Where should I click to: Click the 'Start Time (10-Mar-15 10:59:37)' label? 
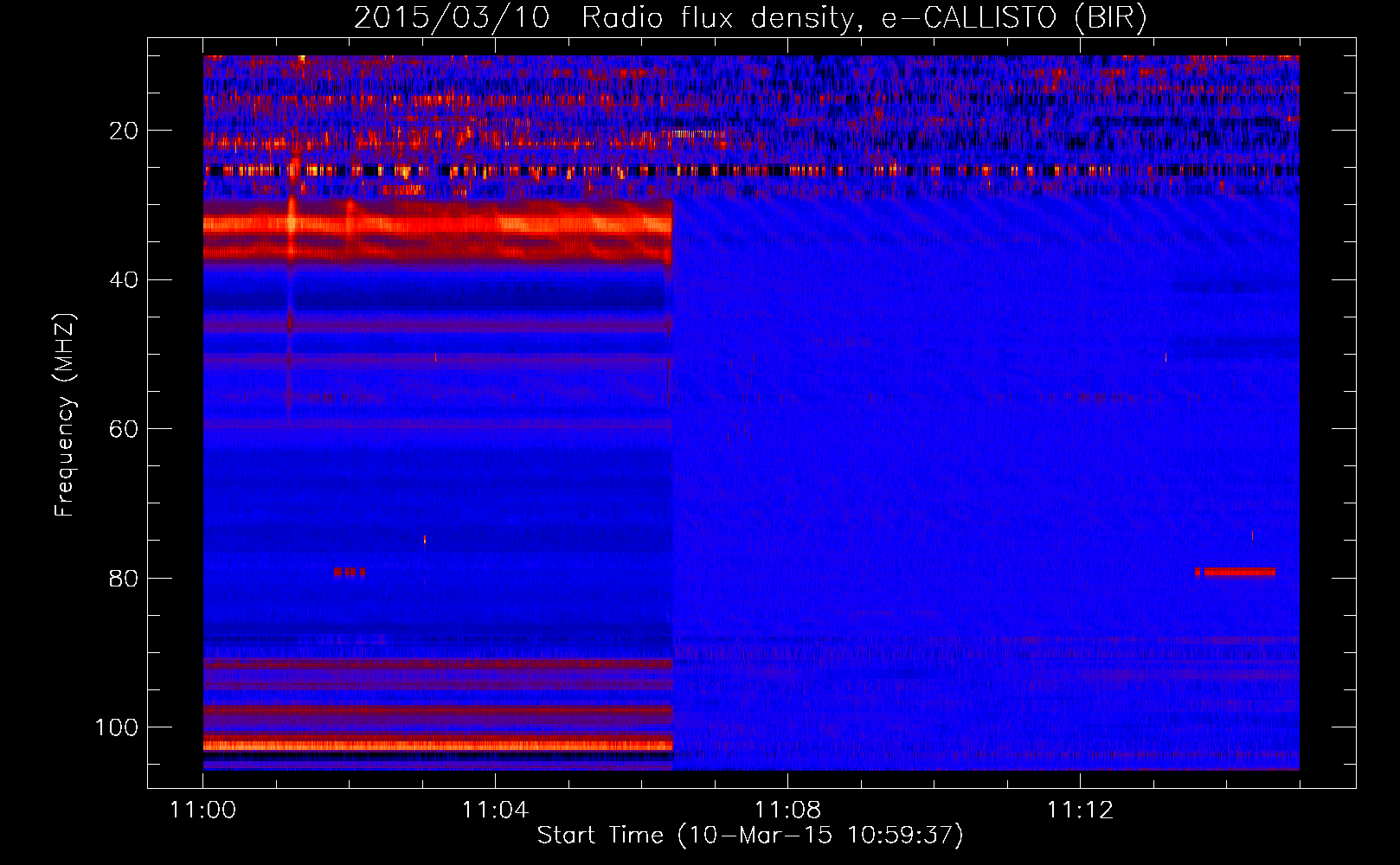(750, 836)
